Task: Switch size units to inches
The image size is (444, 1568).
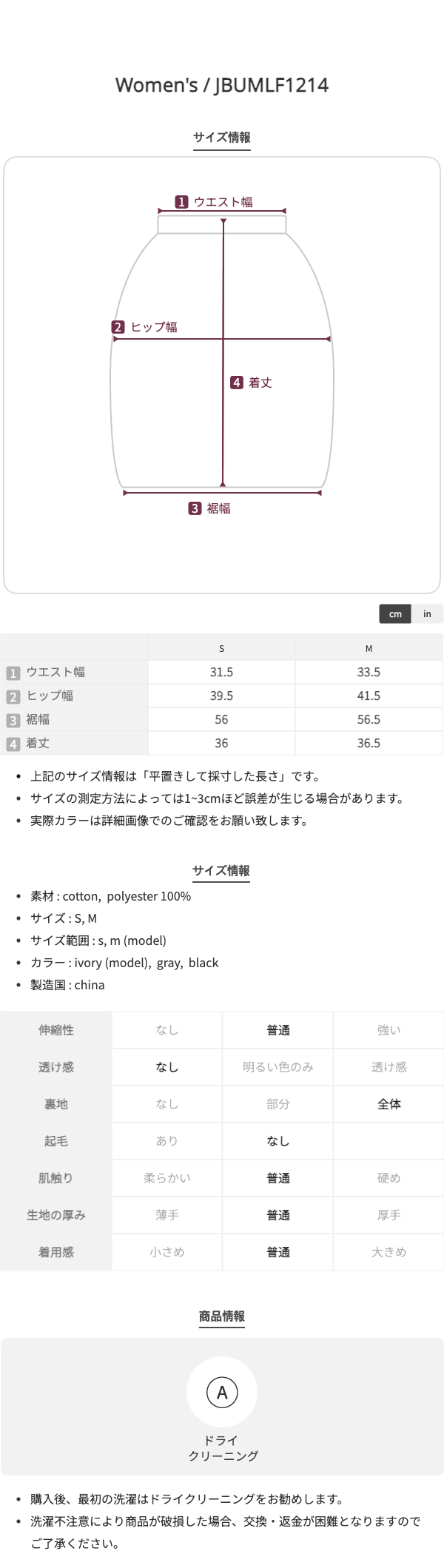Action: pyautogui.click(x=427, y=614)
